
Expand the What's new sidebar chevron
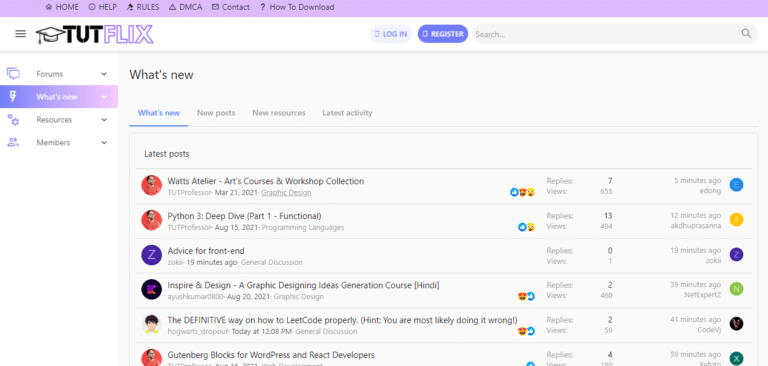[104, 97]
